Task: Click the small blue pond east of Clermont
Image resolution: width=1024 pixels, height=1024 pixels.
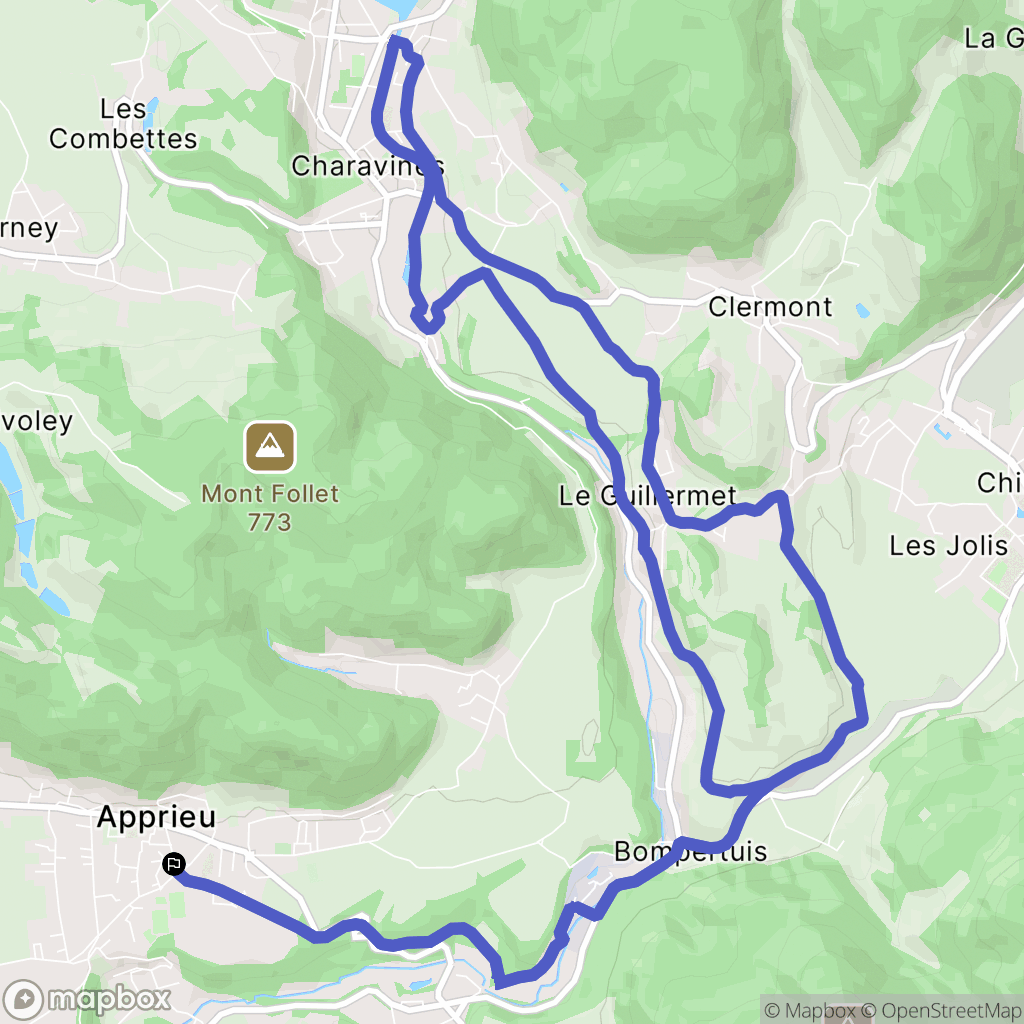Action: click(x=863, y=310)
